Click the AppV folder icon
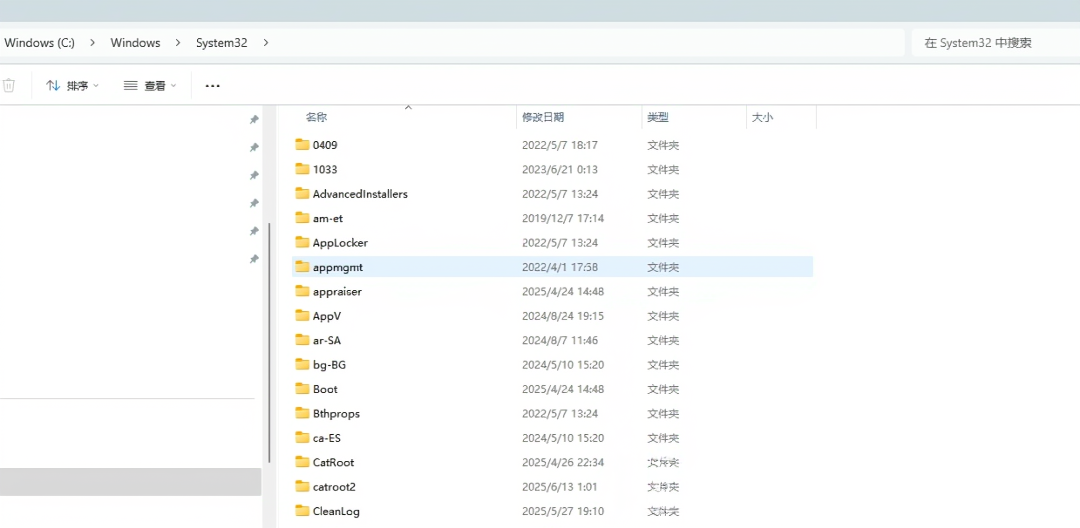 point(302,315)
